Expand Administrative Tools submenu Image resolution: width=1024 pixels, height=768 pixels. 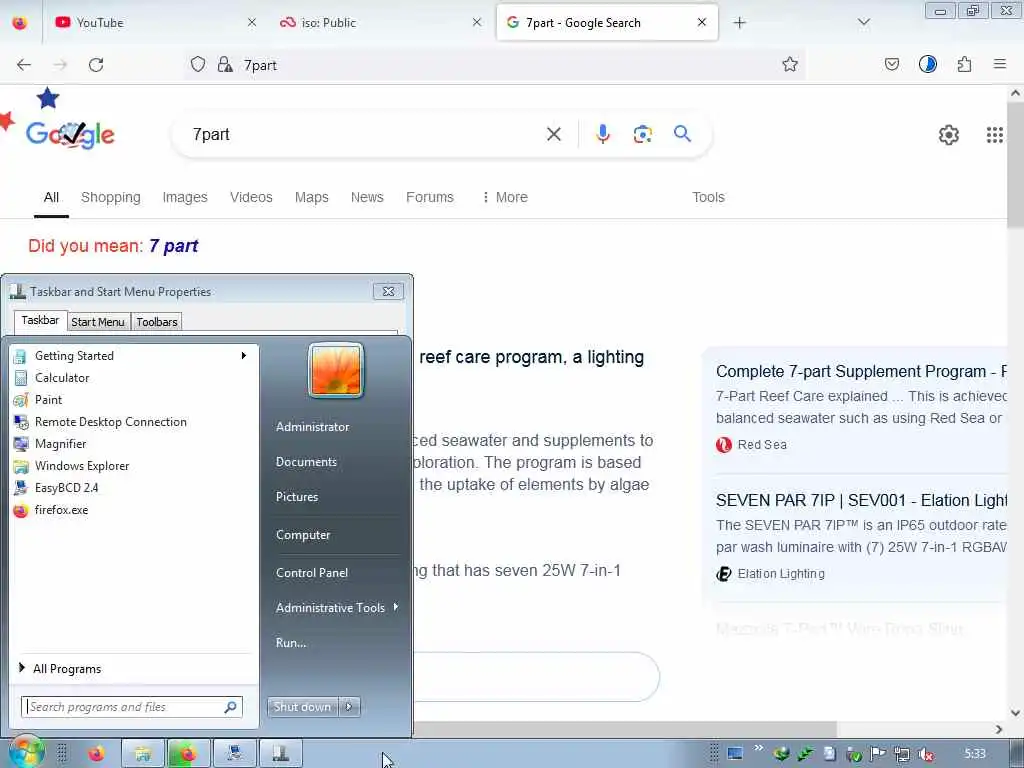point(337,608)
